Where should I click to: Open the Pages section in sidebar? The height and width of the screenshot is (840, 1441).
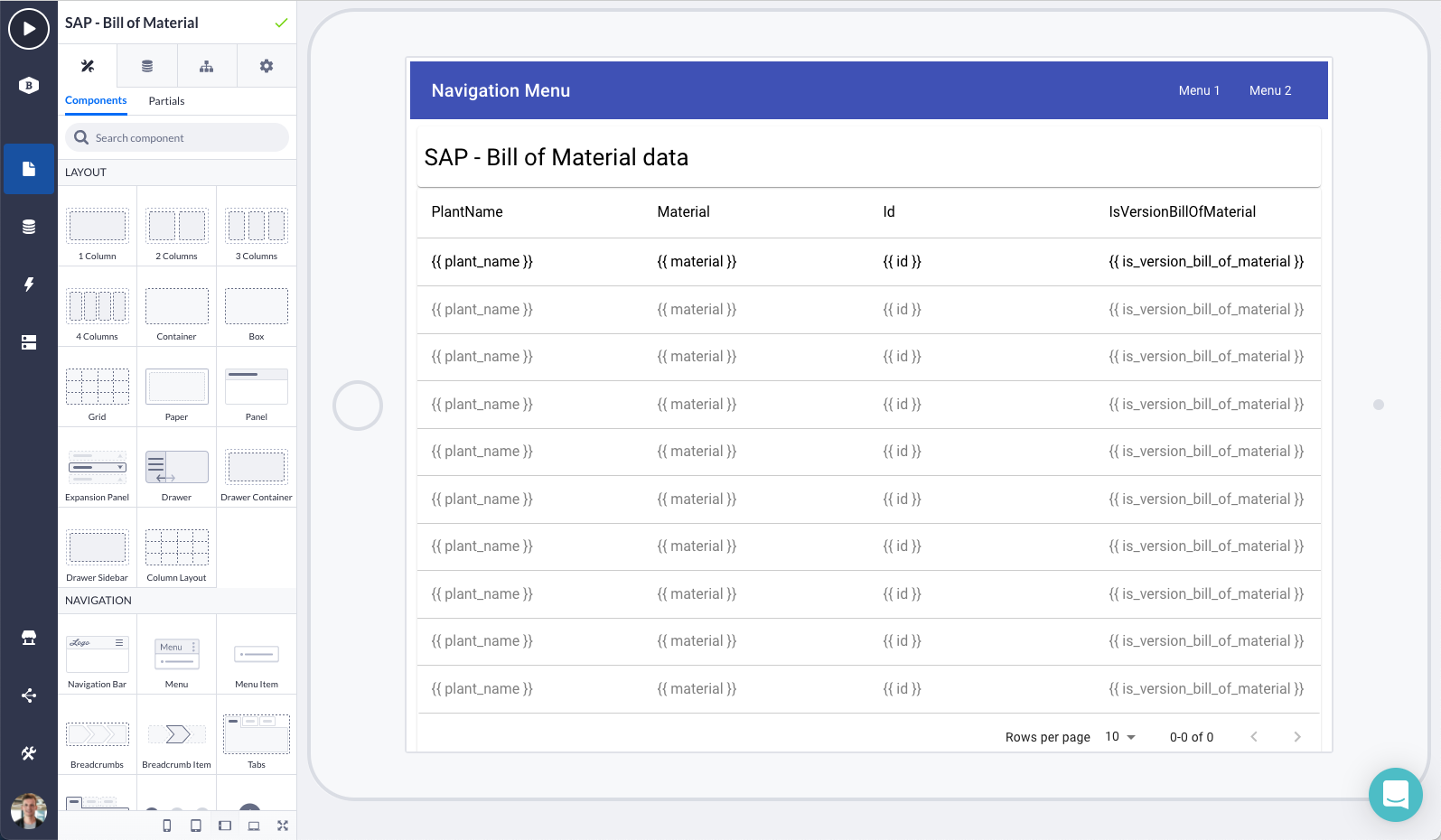click(29, 169)
